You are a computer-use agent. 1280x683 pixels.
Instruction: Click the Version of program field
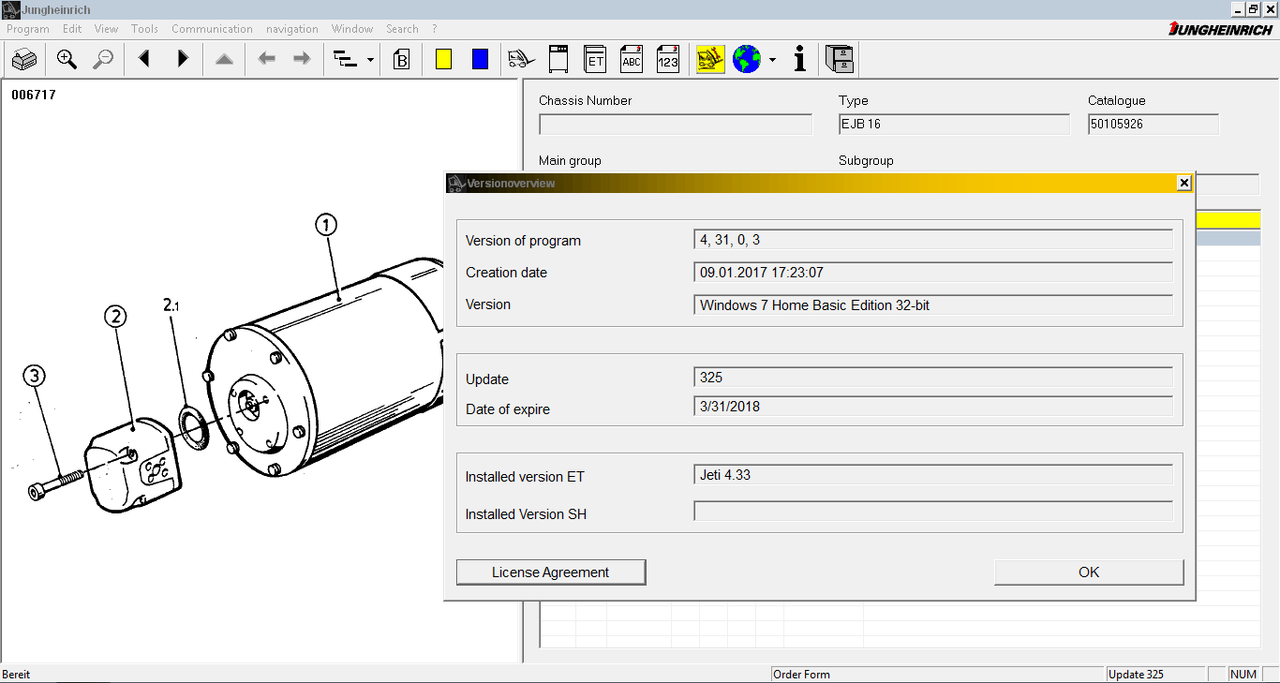coord(933,239)
